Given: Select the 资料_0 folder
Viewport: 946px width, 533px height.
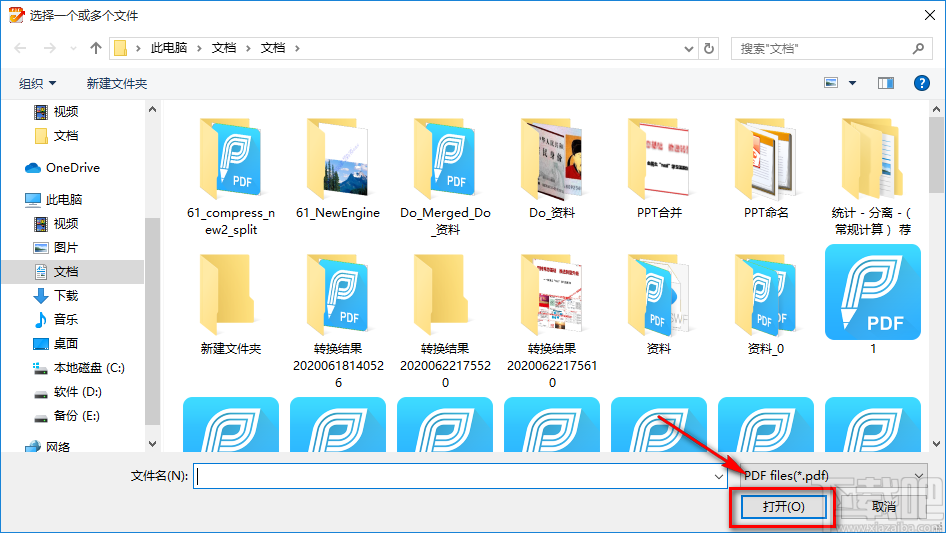Looking at the screenshot, I should [766, 305].
